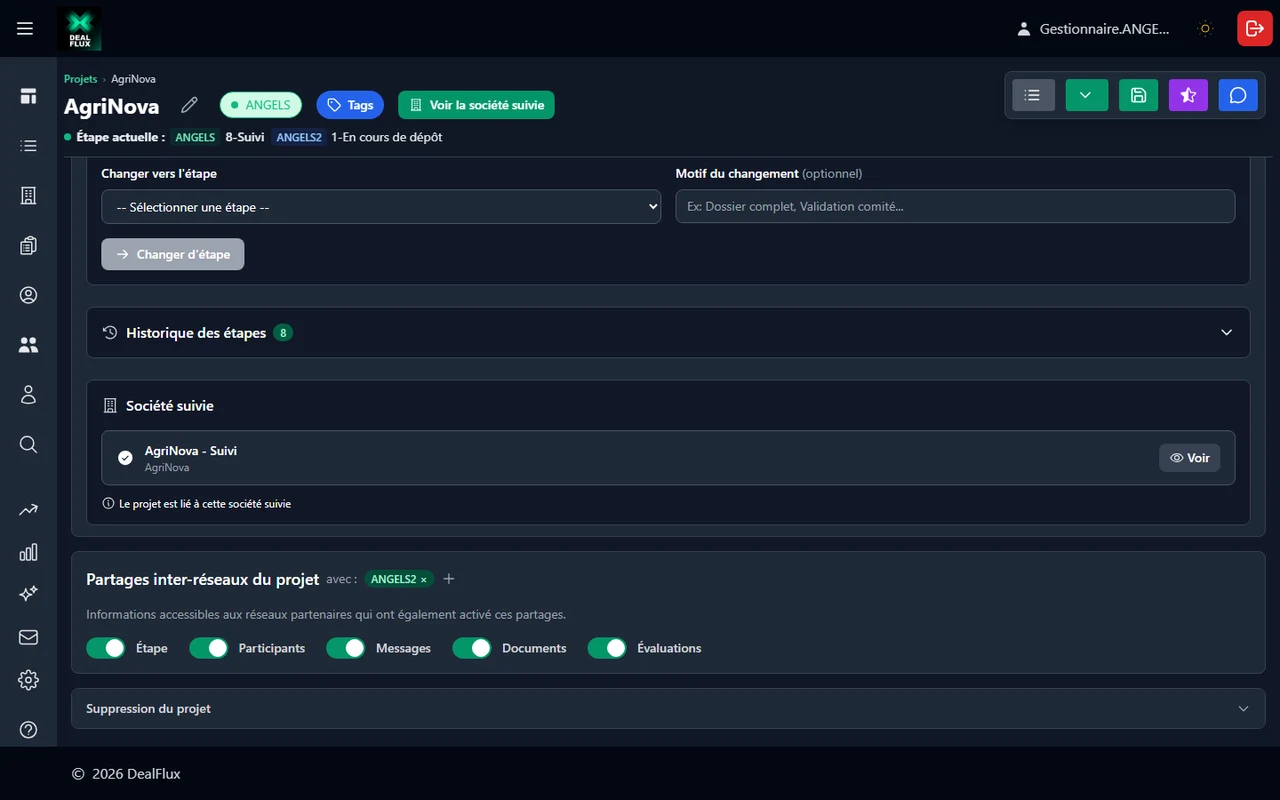Click the DealFlux logo
The image size is (1280, 800).
tap(79, 29)
